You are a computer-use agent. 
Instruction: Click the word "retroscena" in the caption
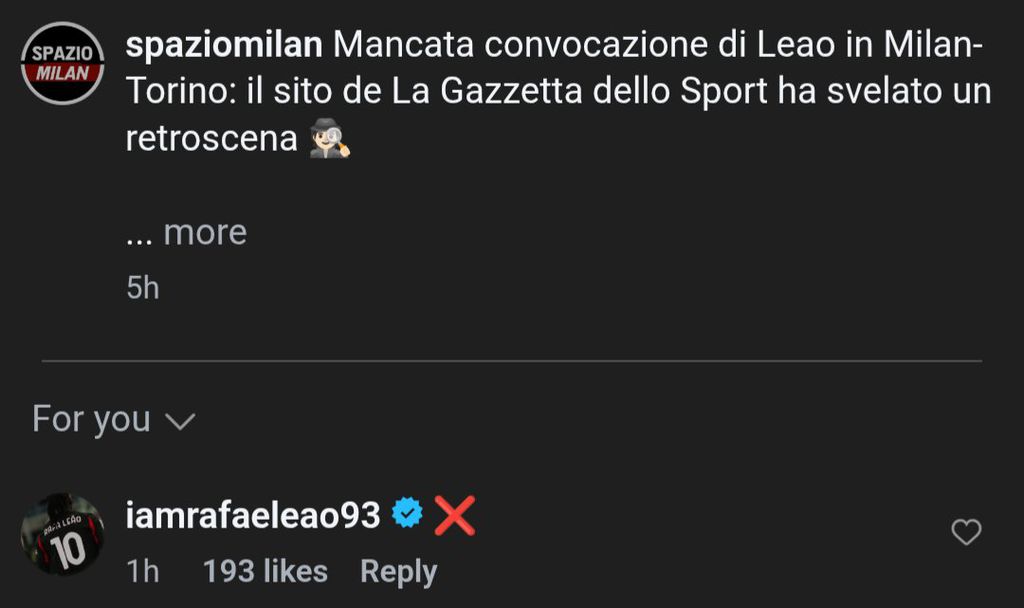pos(211,139)
